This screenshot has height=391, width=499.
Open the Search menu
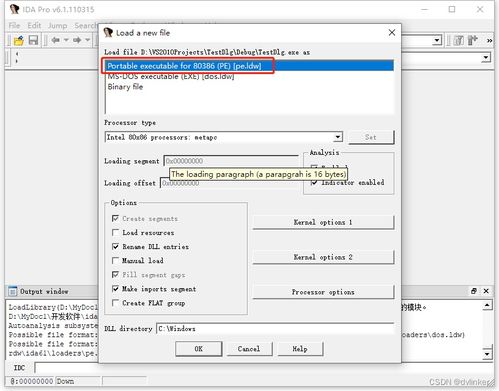(86, 26)
